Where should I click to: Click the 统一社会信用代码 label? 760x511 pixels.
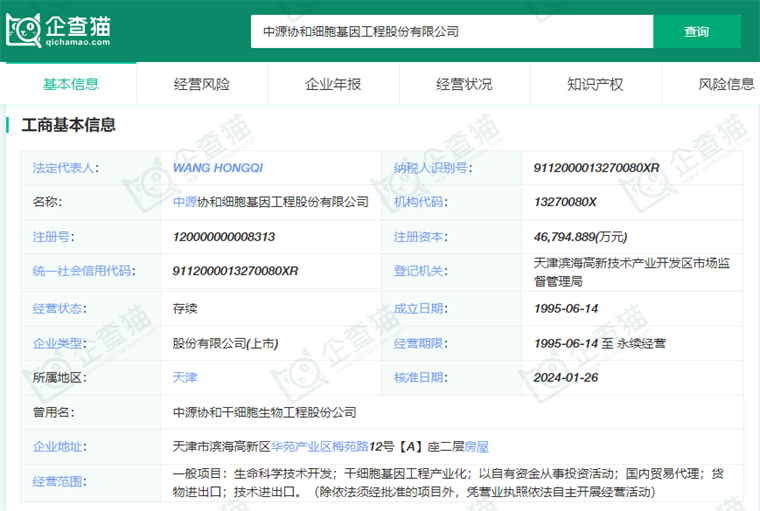(84, 271)
